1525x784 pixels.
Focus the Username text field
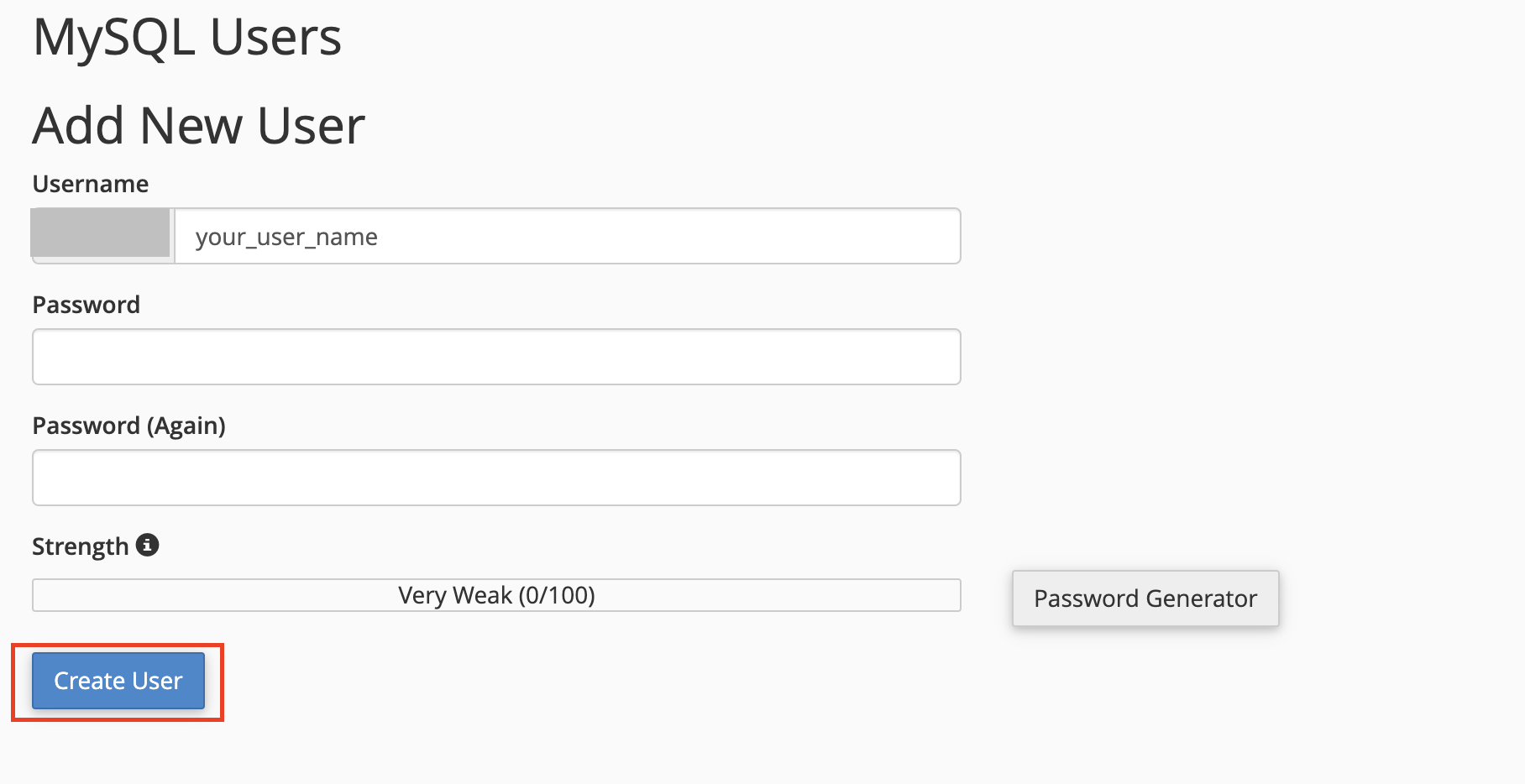[567, 237]
